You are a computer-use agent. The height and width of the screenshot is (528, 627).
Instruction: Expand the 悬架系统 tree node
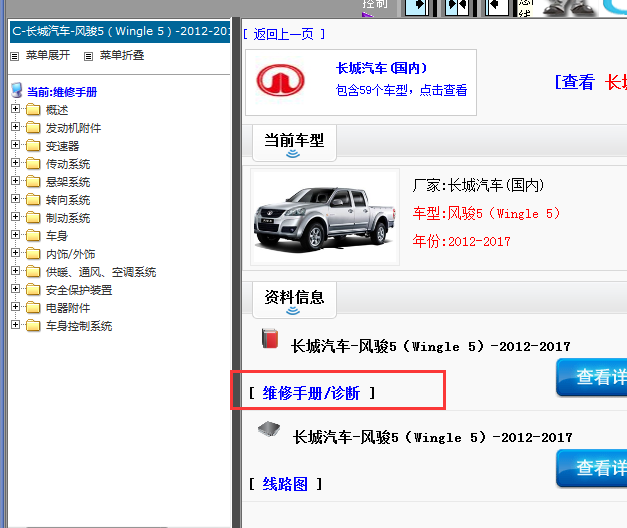coord(15,180)
